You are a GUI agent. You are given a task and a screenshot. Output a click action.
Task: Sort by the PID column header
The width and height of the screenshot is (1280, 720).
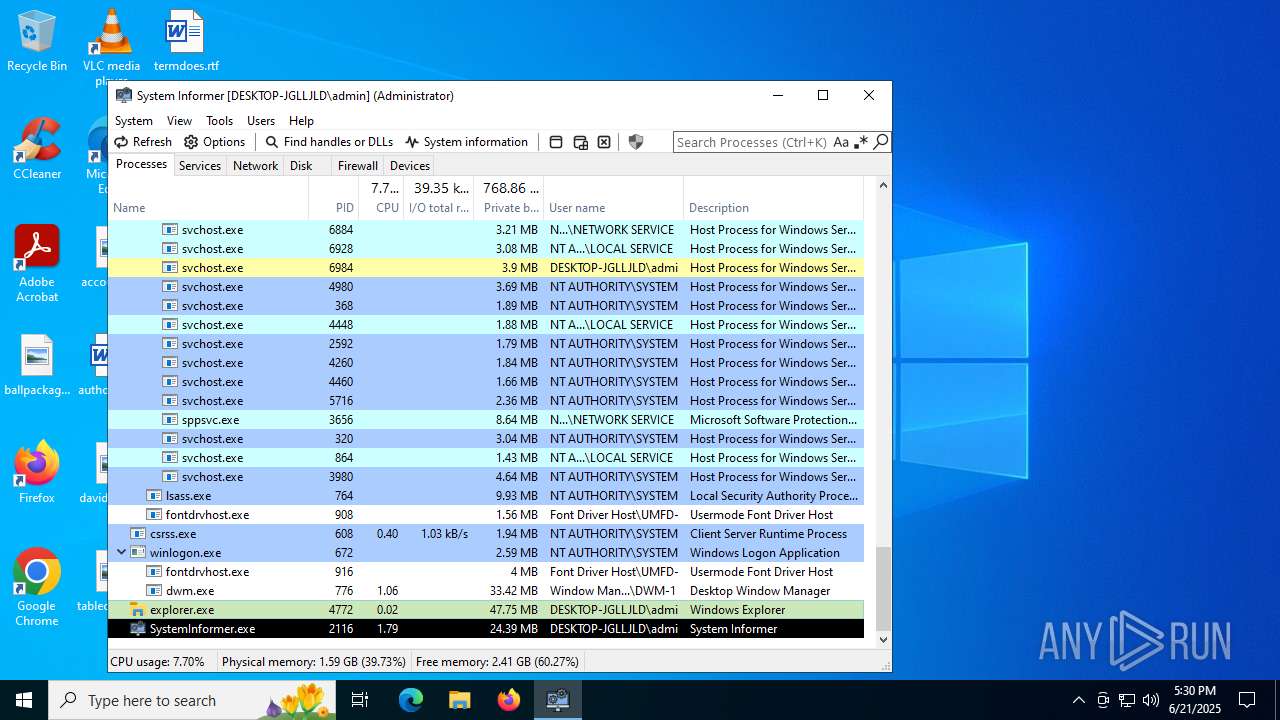click(334, 198)
